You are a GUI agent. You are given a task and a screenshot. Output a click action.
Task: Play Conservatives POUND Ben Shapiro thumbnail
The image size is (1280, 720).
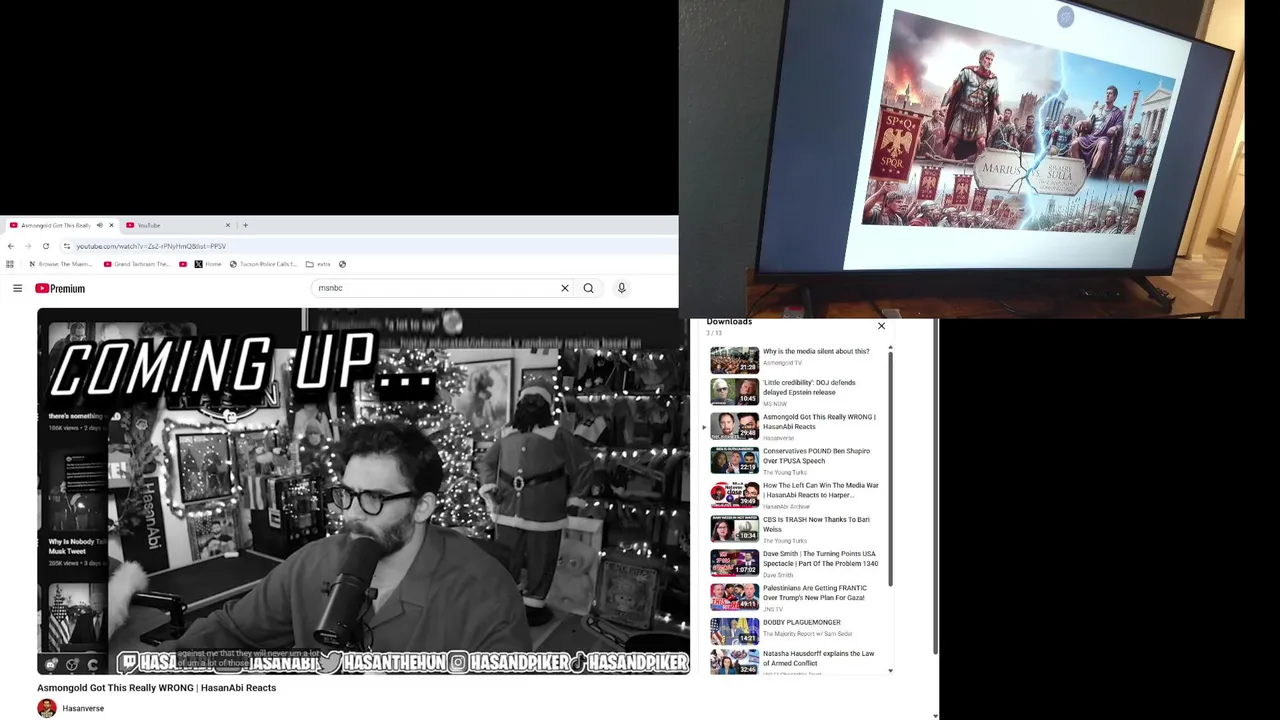734,460
